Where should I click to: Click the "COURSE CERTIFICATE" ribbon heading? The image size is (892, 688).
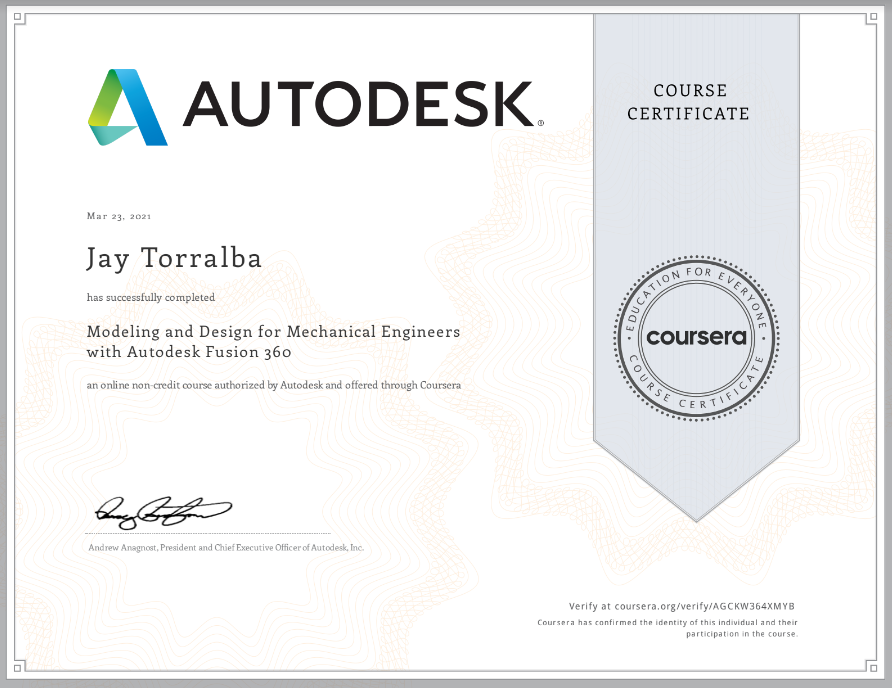[x=689, y=102]
